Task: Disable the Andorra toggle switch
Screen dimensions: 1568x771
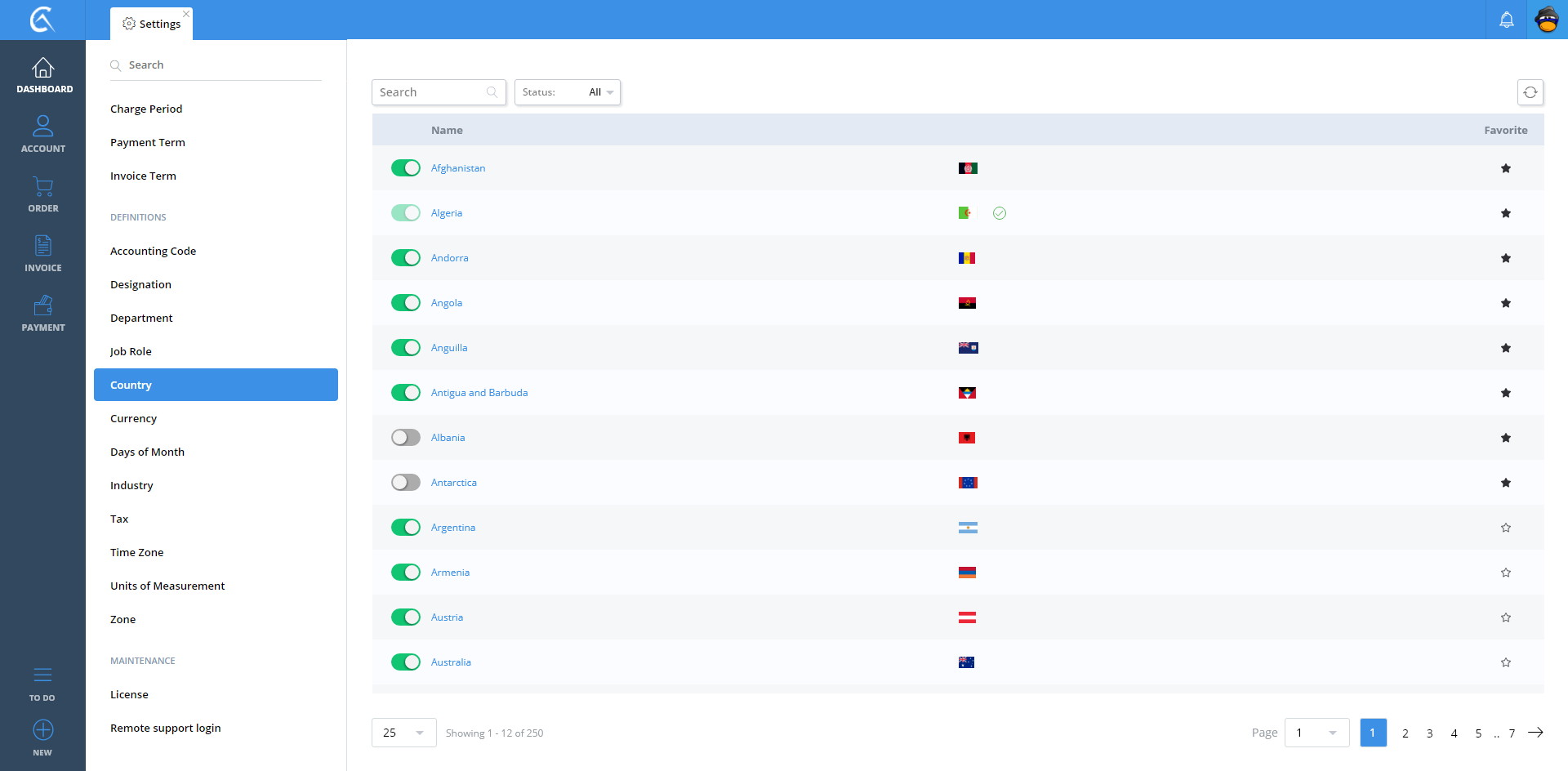Action: click(x=406, y=258)
